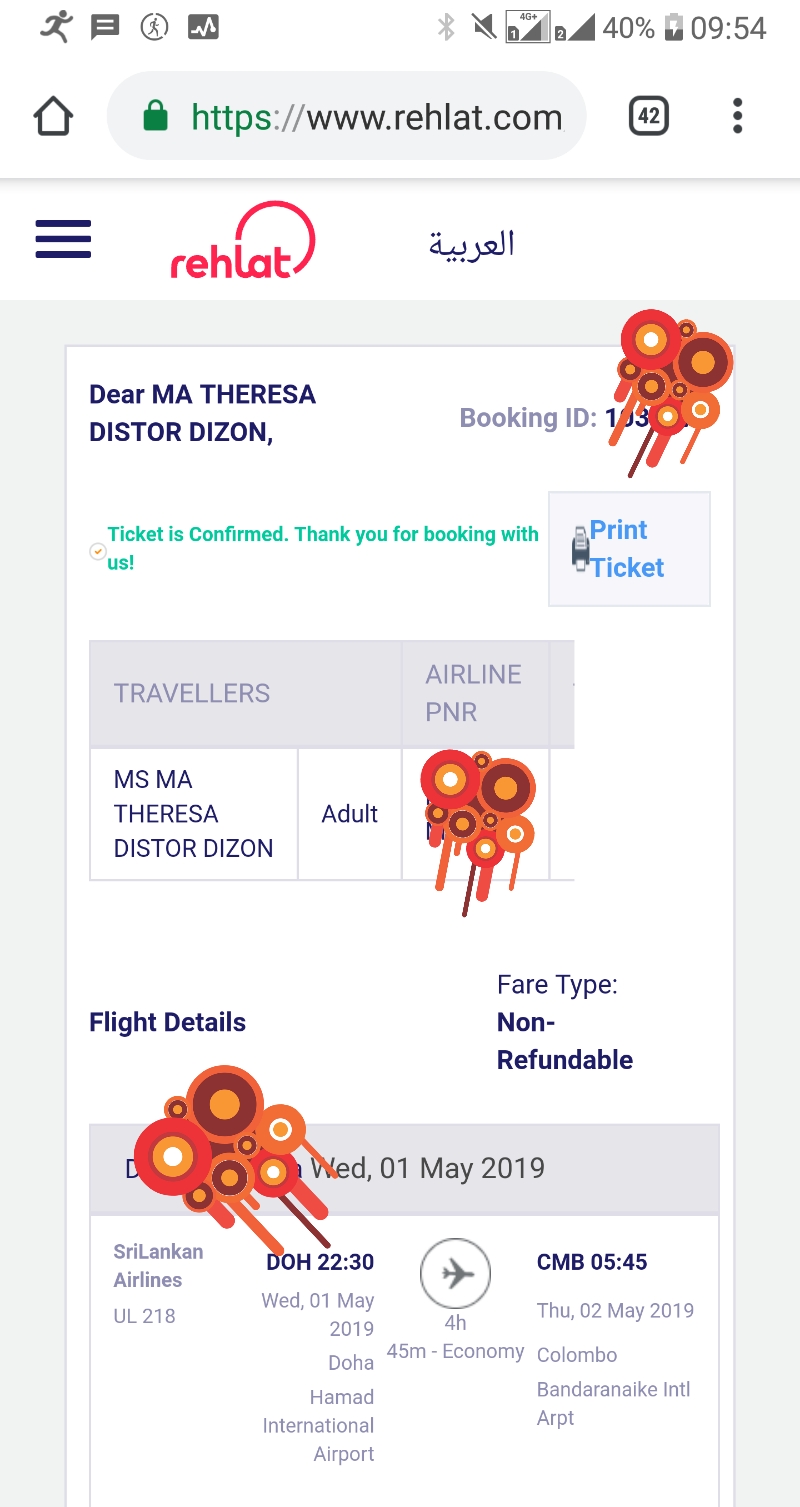Tap the airplane icon between airports
Screen dimensions: 800x1507
pyautogui.click(x=455, y=1274)
